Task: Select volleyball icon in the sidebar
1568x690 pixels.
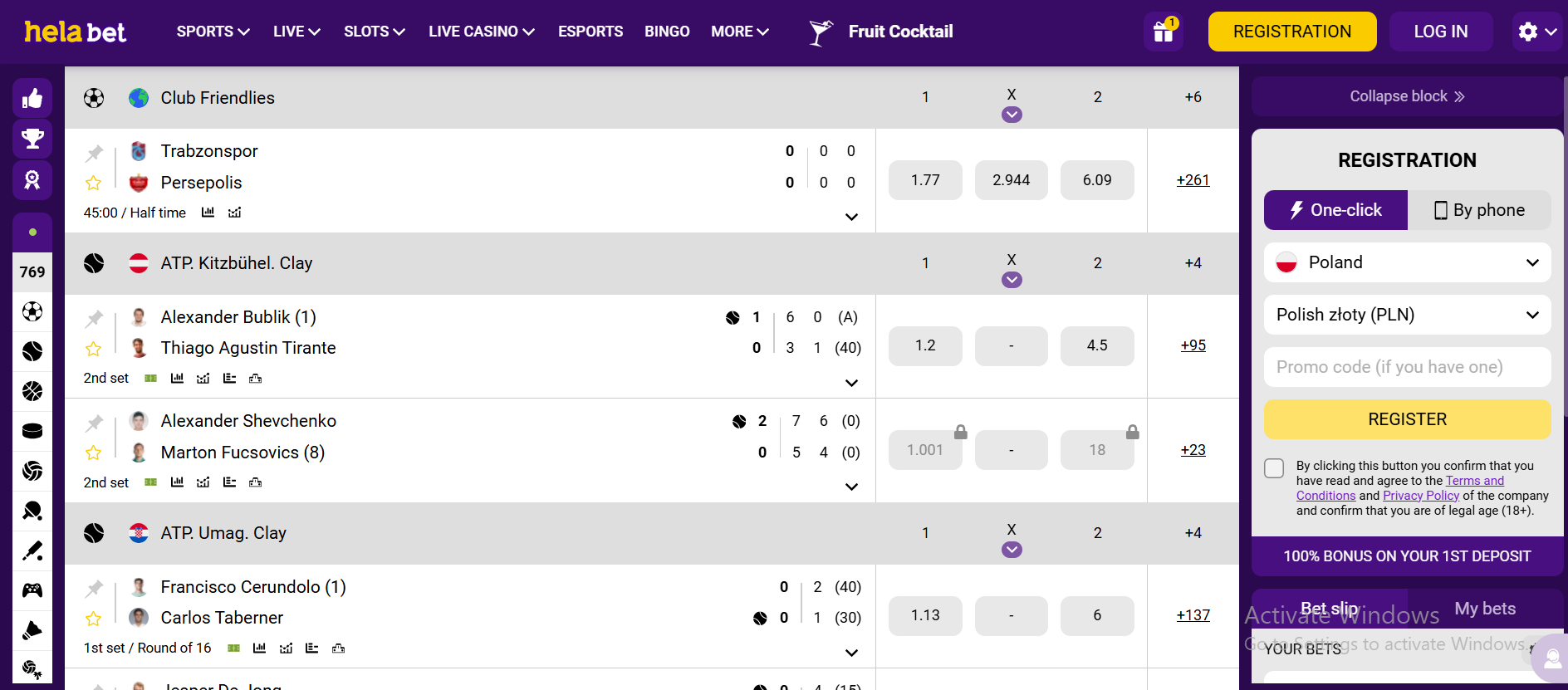Action: click(32, 471)
